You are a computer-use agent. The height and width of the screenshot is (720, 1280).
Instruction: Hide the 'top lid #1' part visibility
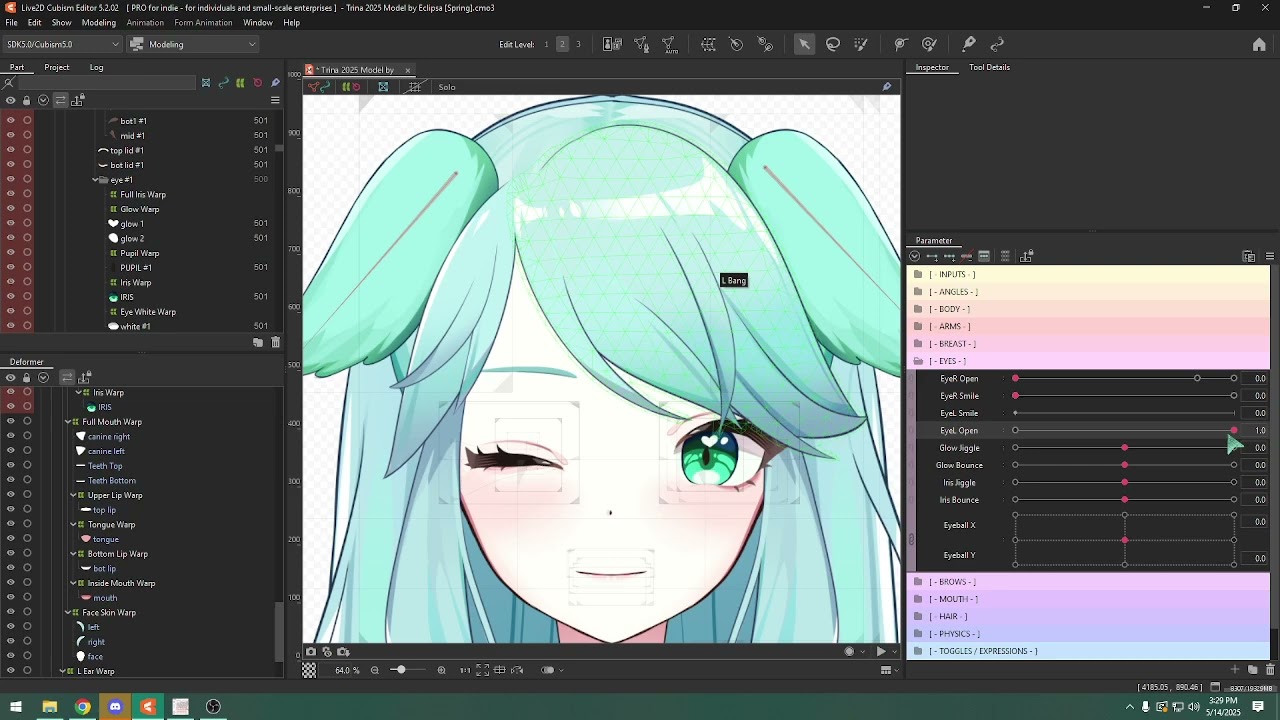click(x=11, y=150)
